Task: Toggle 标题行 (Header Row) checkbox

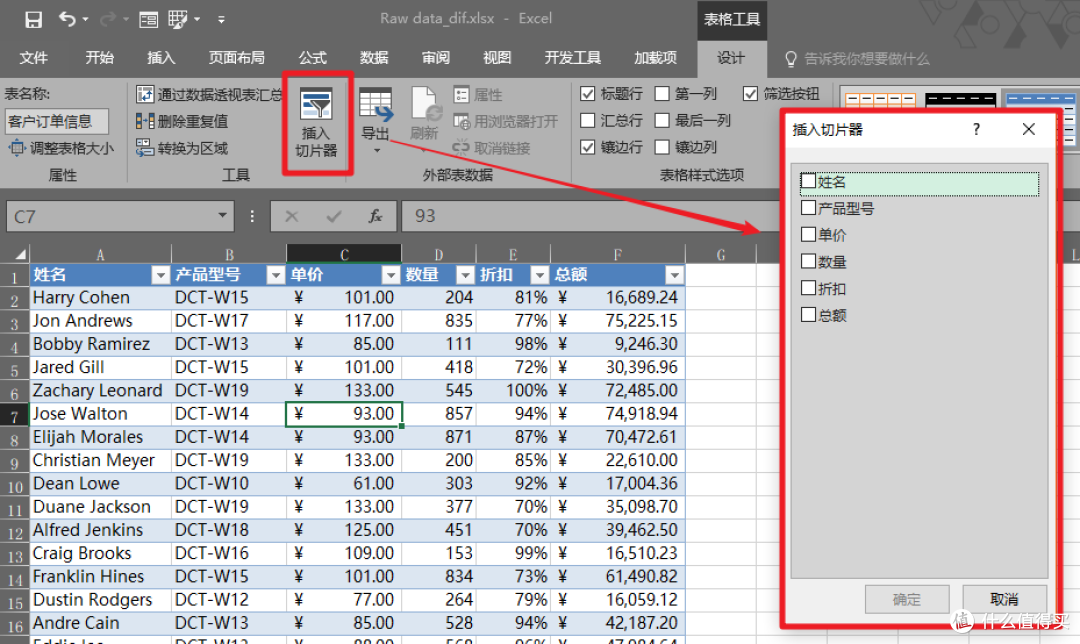Action: 588,94
